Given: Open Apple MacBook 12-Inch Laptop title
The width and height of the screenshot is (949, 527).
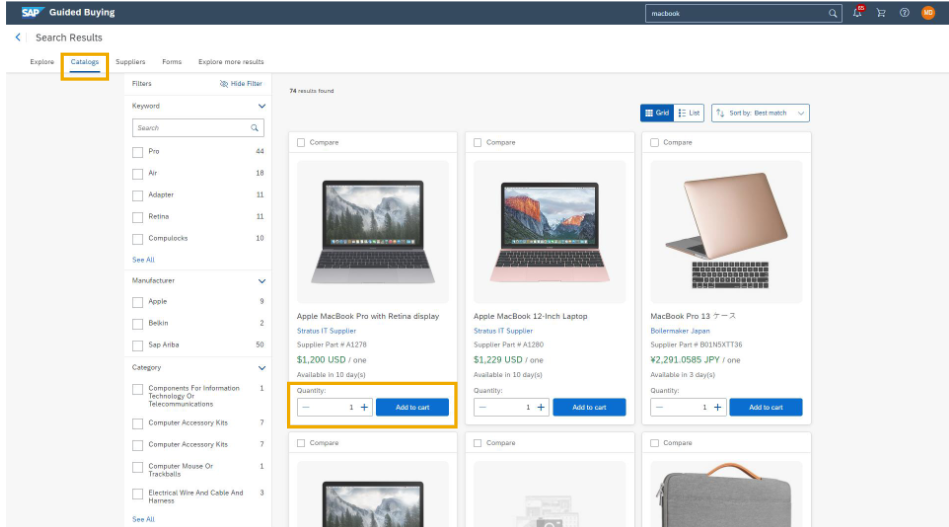Looking at the screenshot, I should 530,316.
